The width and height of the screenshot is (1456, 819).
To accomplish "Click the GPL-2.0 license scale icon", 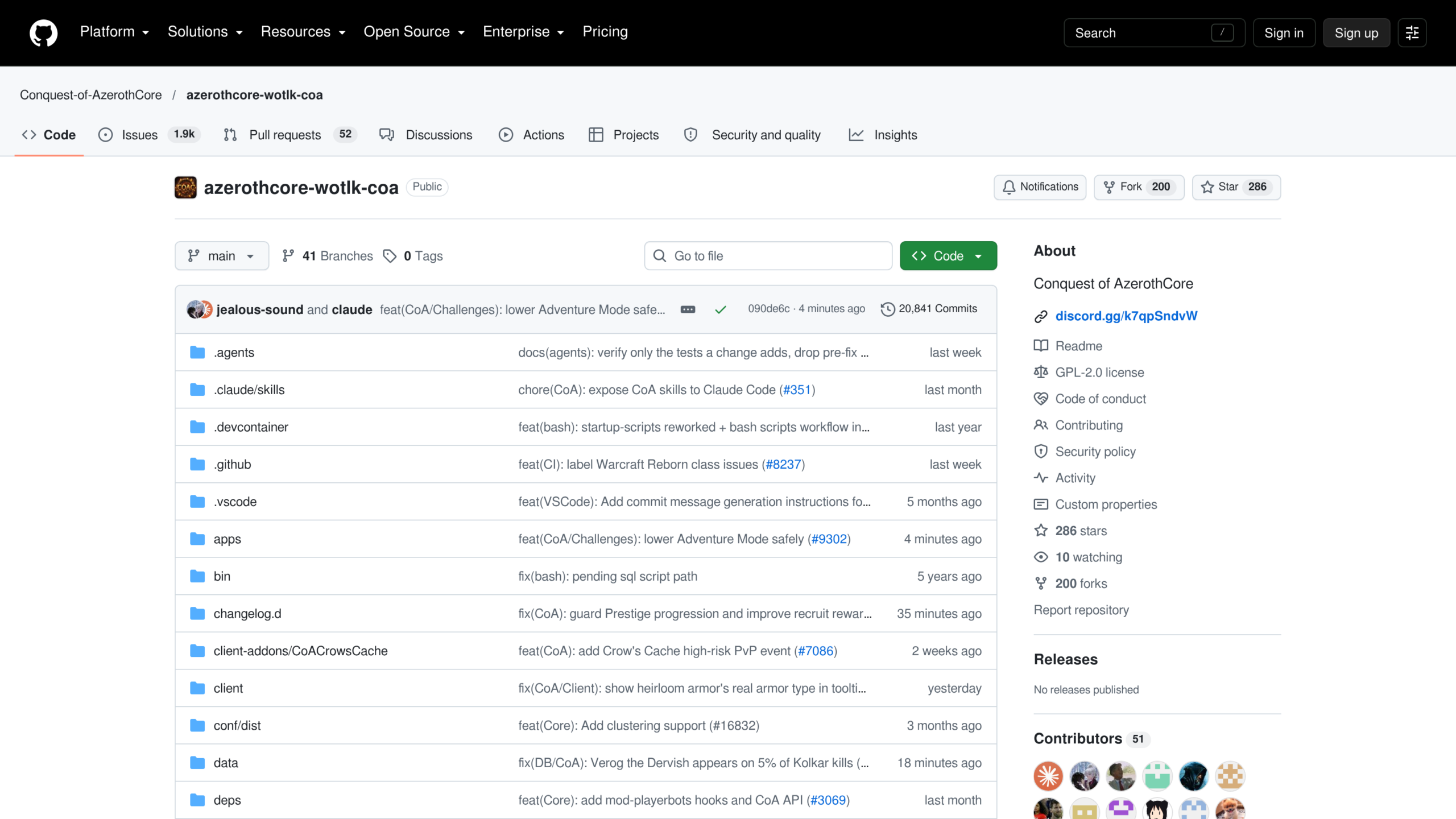I will click(1041, 372).
